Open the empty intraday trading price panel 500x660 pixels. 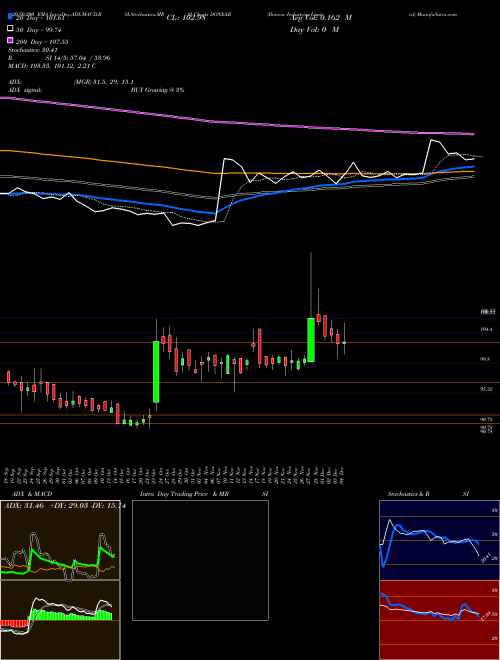click(x=200, y=560)
